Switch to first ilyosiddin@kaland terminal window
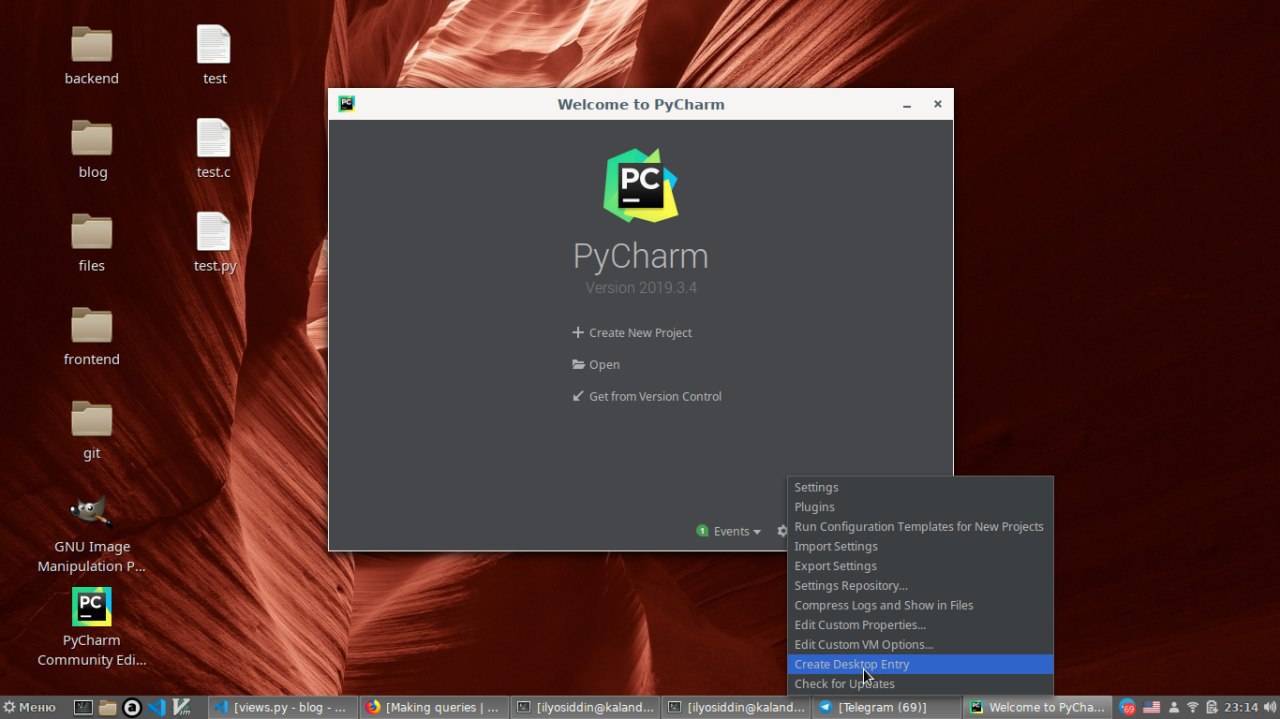This screenshot has height=719, width=1280. (x=585, y=707)
